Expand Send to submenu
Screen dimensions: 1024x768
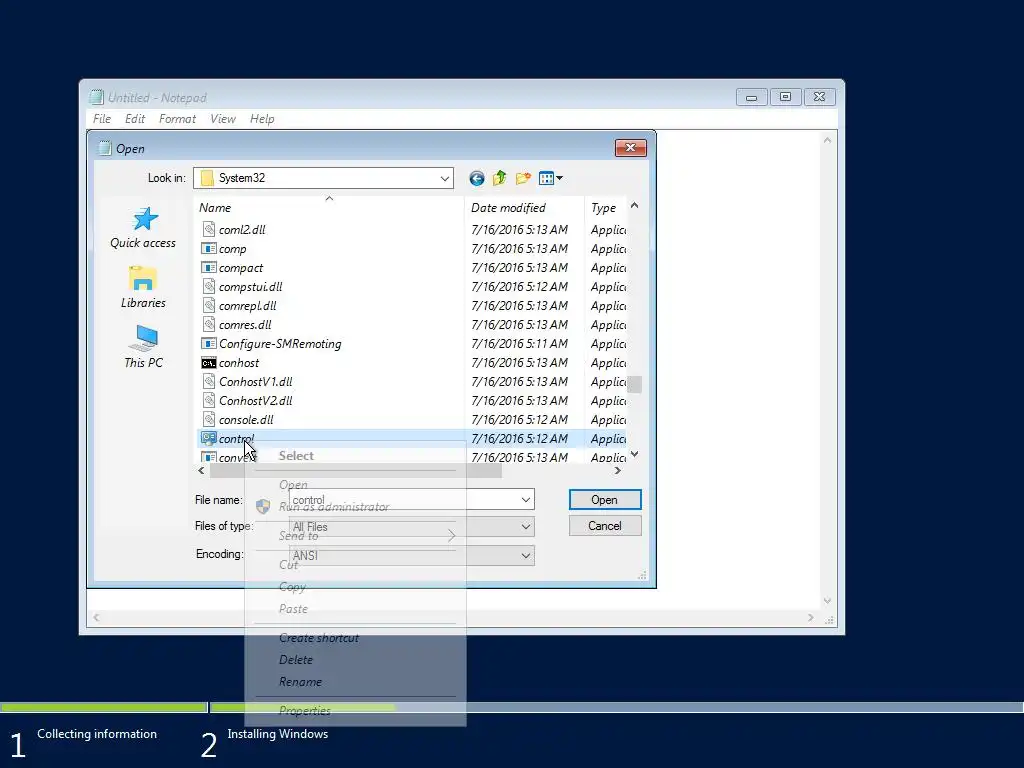point(355,536)
